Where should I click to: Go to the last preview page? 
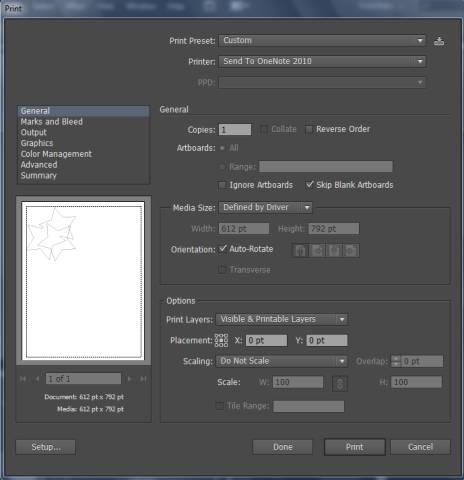143,379
